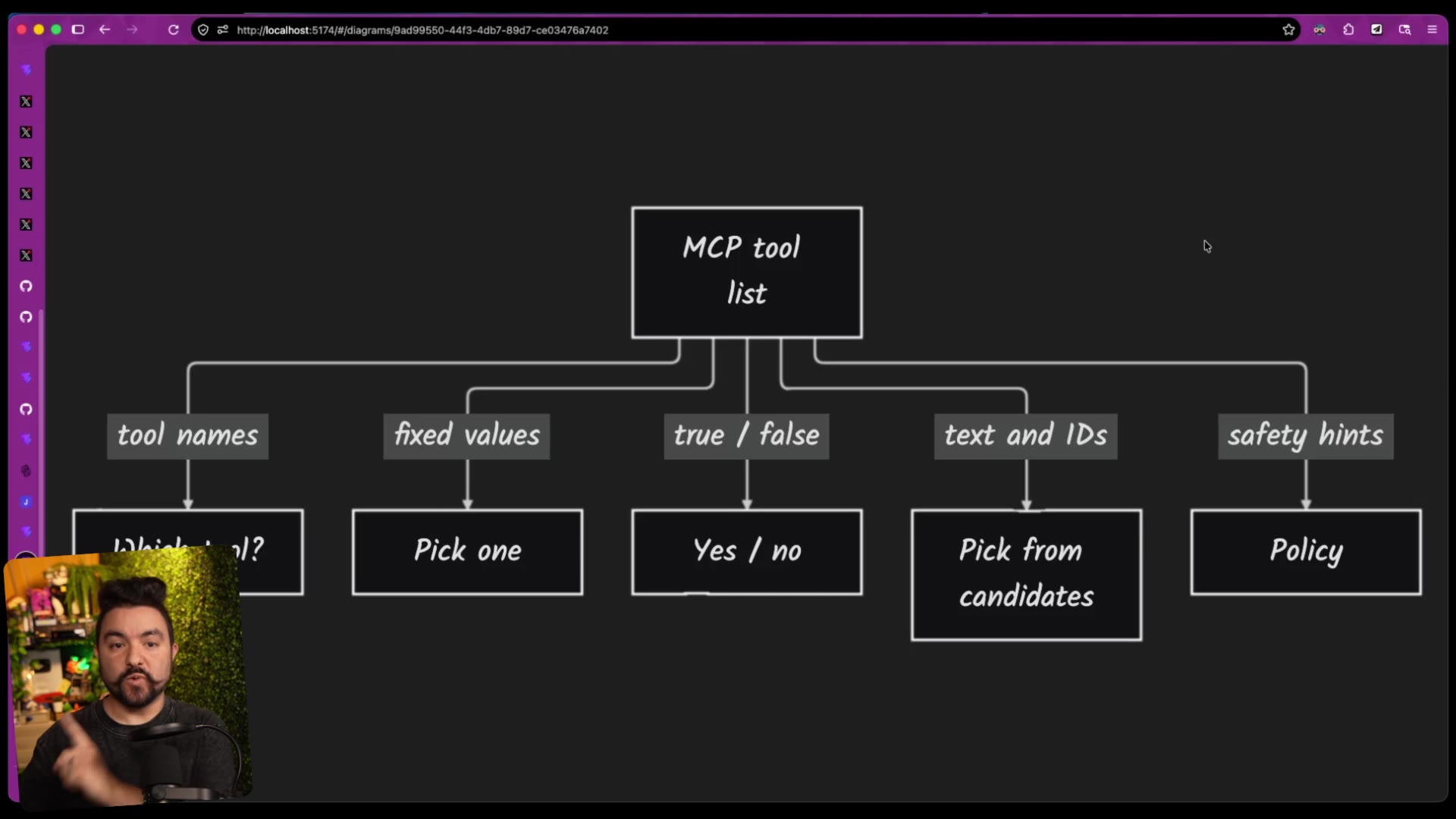The height and width of the screenshot is (819, 1456).
Task: Go back to the previous page
Action: [105, 30]
